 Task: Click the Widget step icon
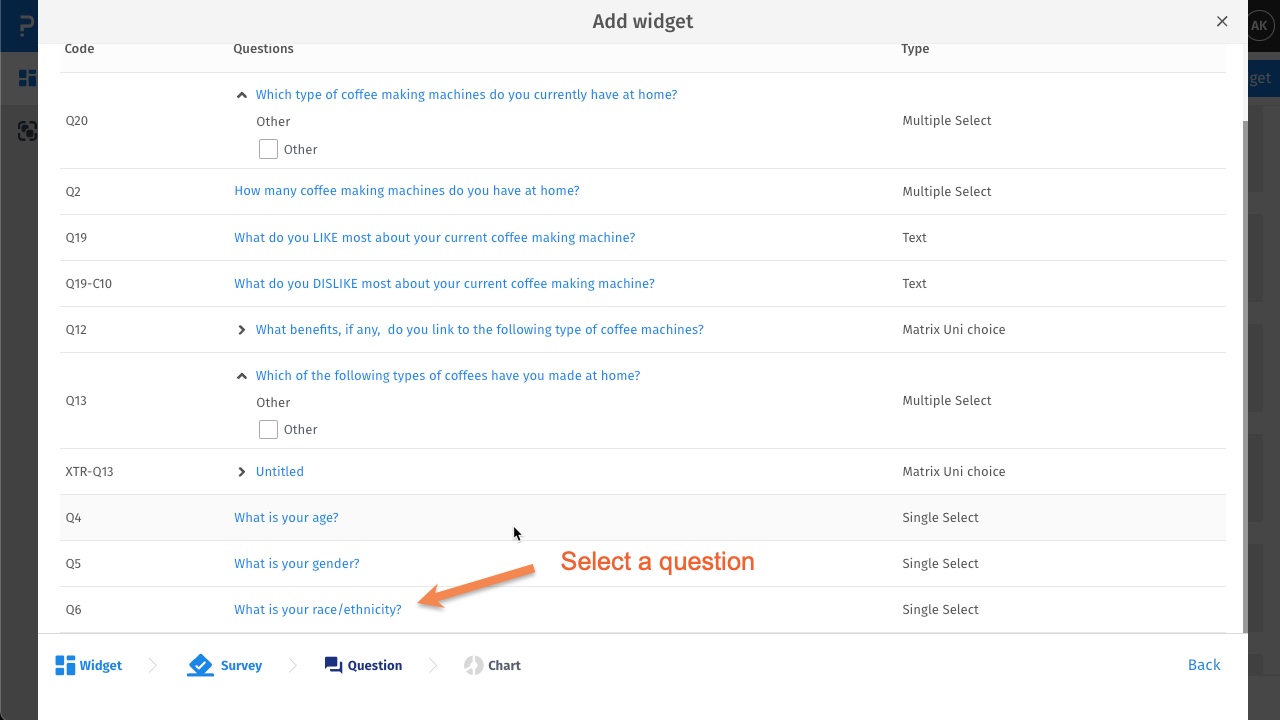[x=65, y=665]
